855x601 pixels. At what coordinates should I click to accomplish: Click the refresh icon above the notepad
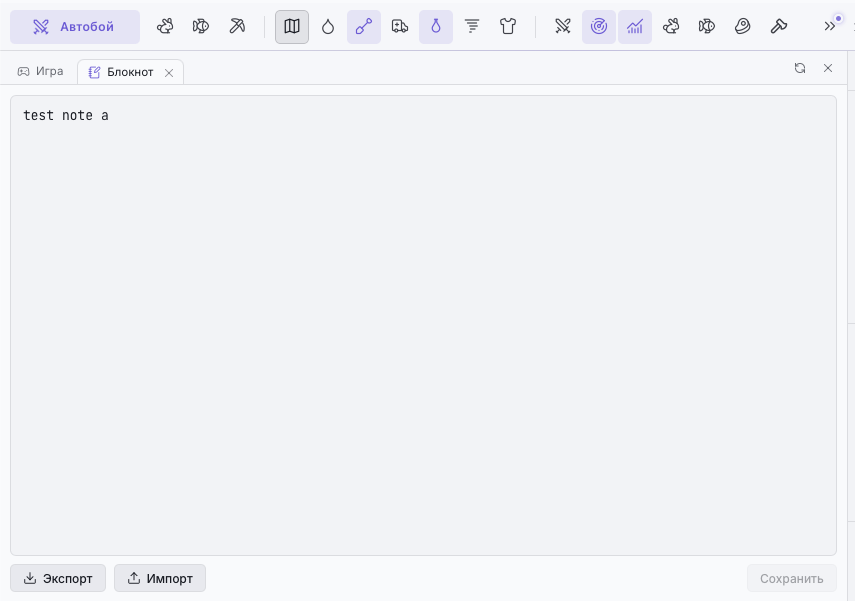click(800, 68)
